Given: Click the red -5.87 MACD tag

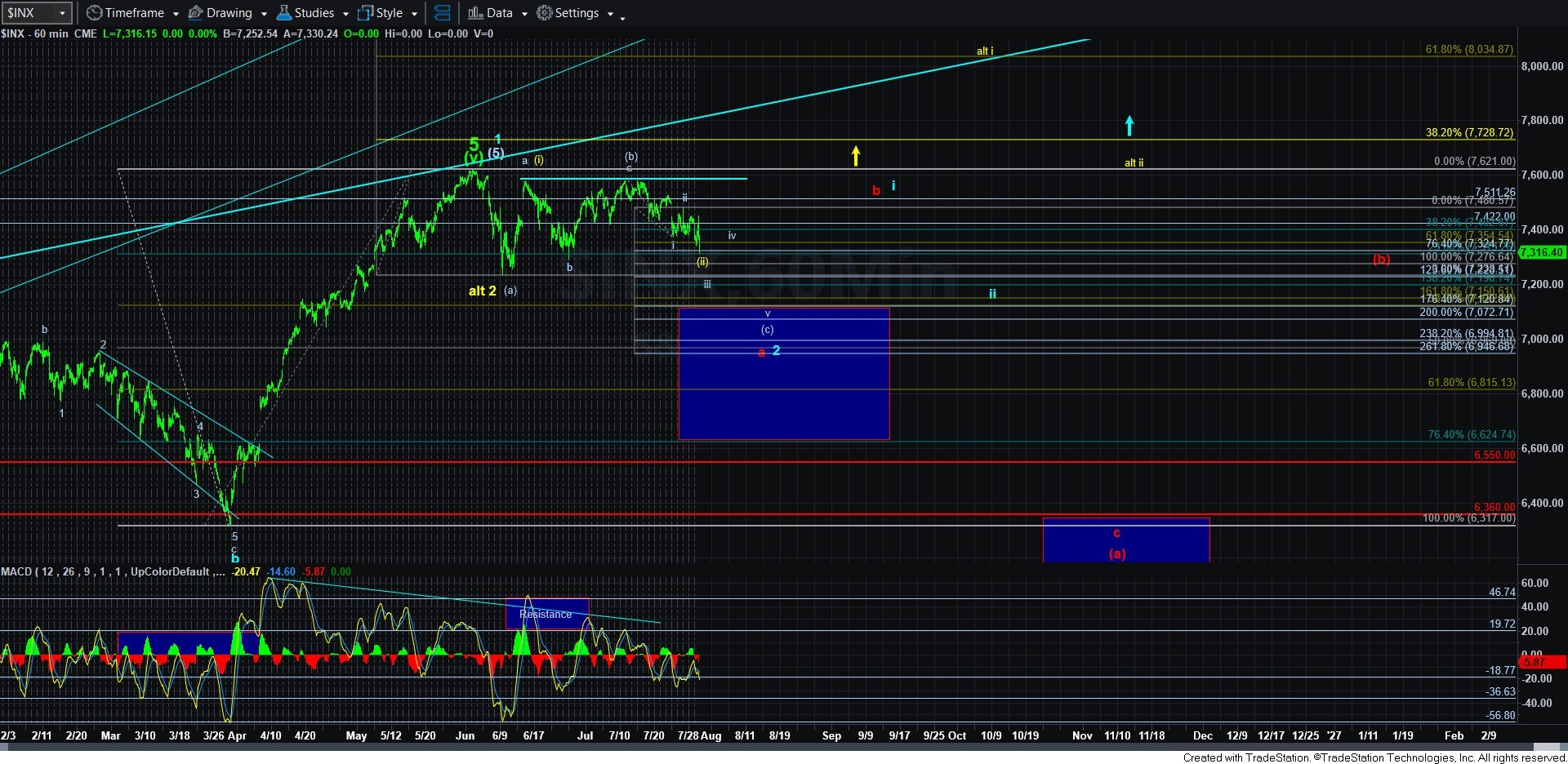Looking at the screenshot, I should (1542, 662).
